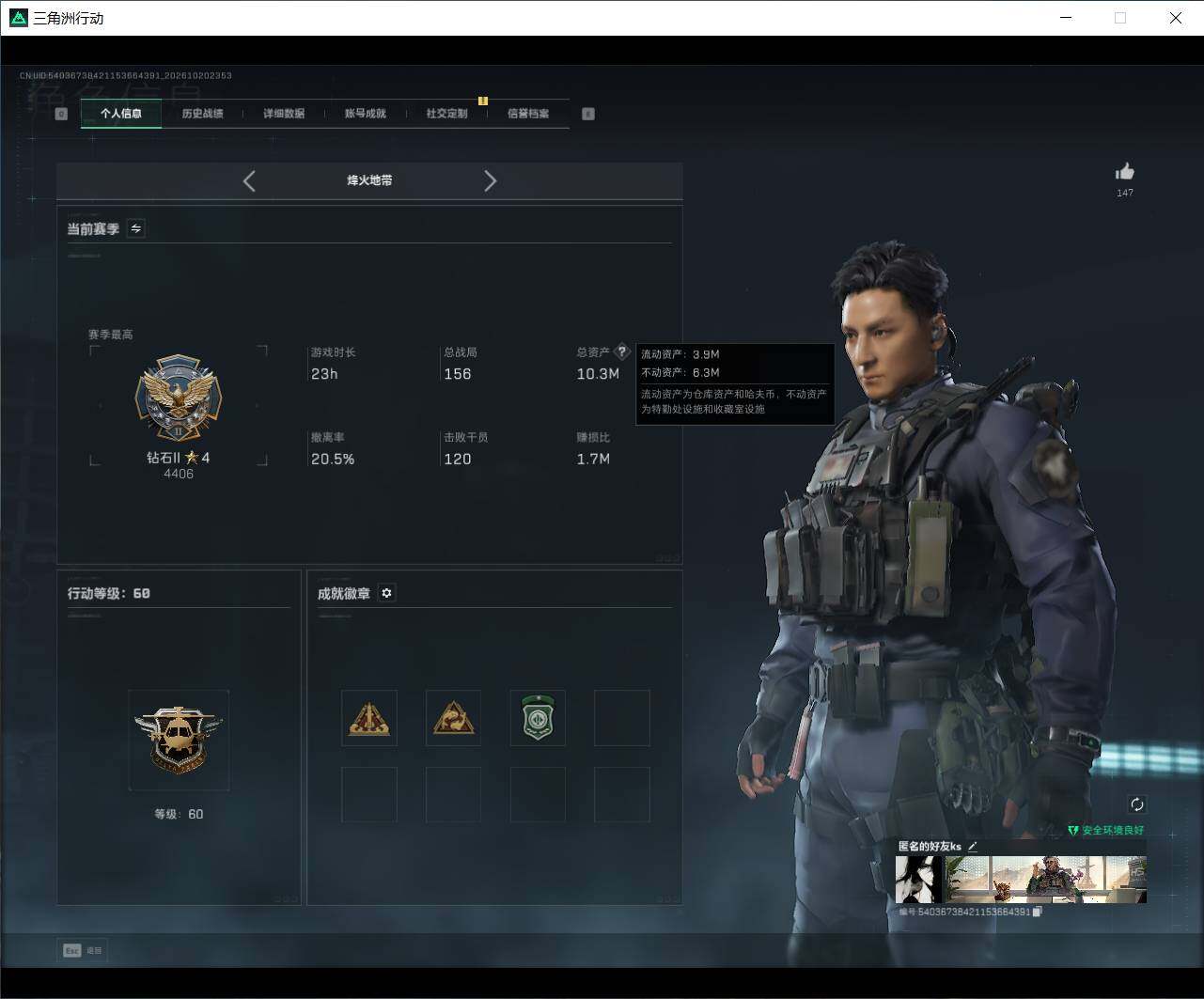
Task: Click the 赚损比 1.7M value
Action: pos(593,459)
